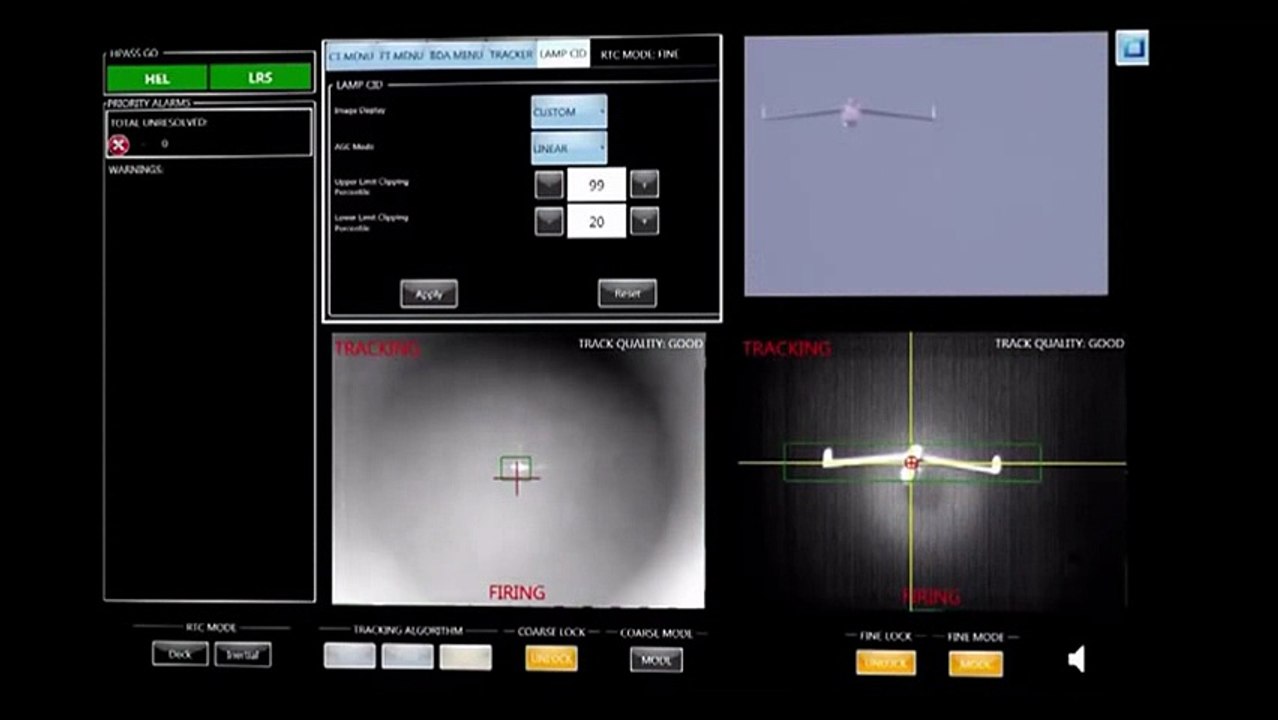Viewport: 1278px width, 720px height.
Task: Toggle the green HEL status button
Action: (x=157, y=78)
